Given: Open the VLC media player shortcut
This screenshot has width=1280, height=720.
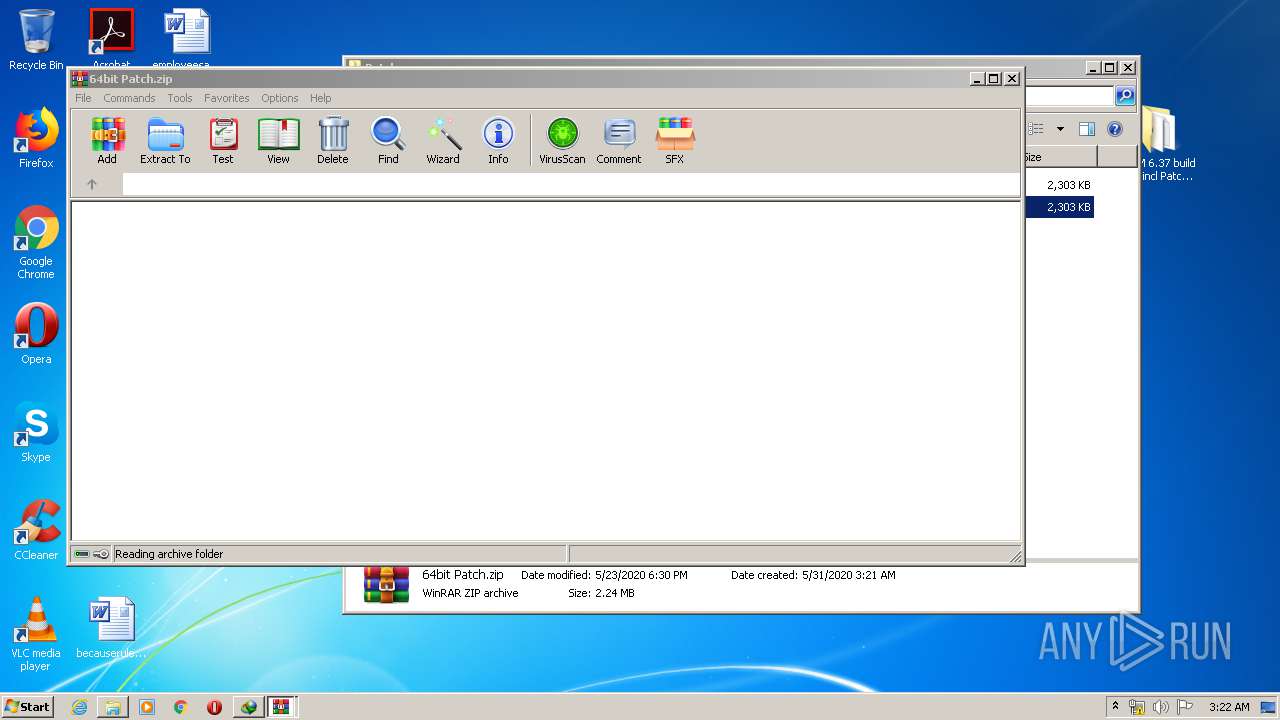Looking at the screenshot, I should [x=36, y=634].
